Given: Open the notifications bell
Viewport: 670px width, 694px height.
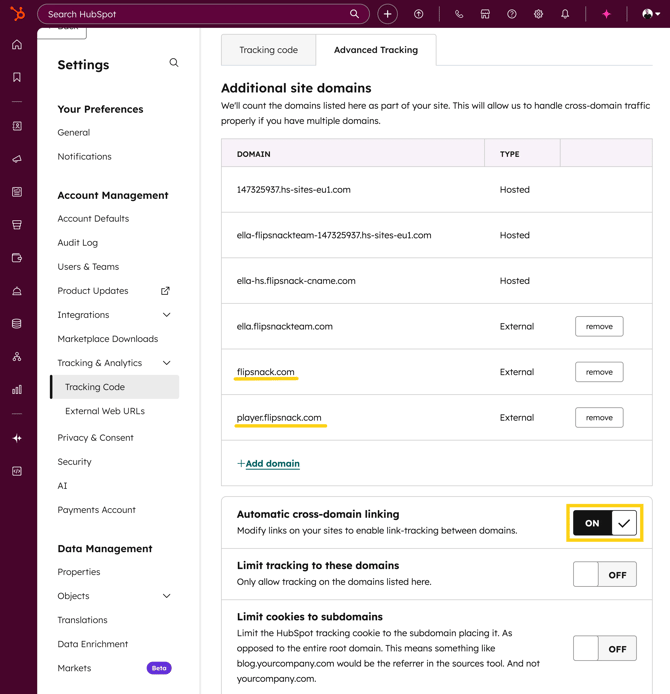Looking at the screenshot, I should 565,14.
